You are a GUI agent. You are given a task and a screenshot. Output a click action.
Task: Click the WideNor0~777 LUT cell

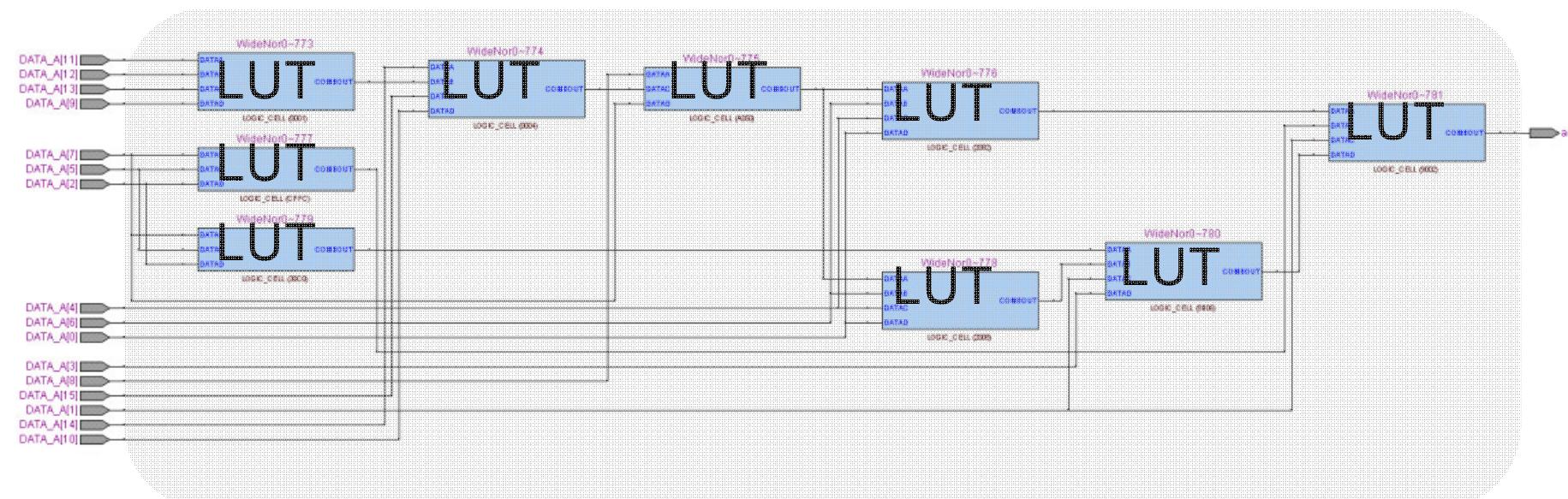click(x=276, y=169)
